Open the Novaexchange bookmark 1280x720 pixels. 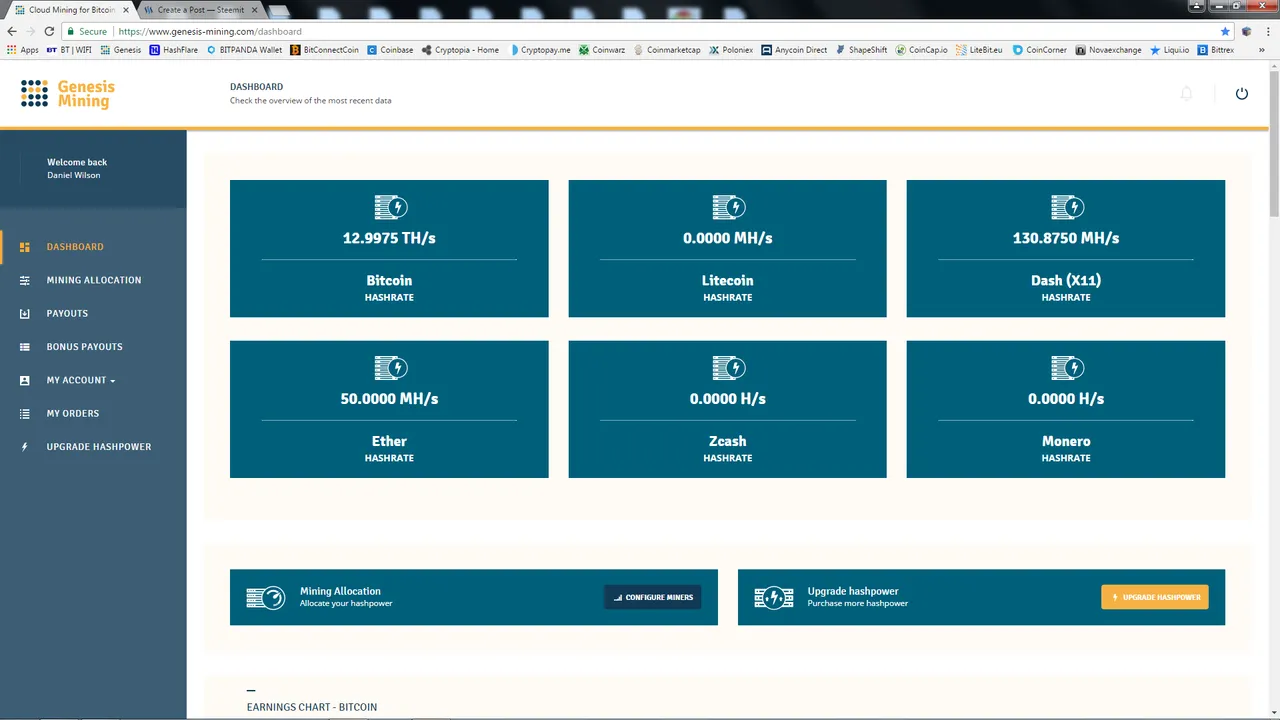(x=1109, y=50)
